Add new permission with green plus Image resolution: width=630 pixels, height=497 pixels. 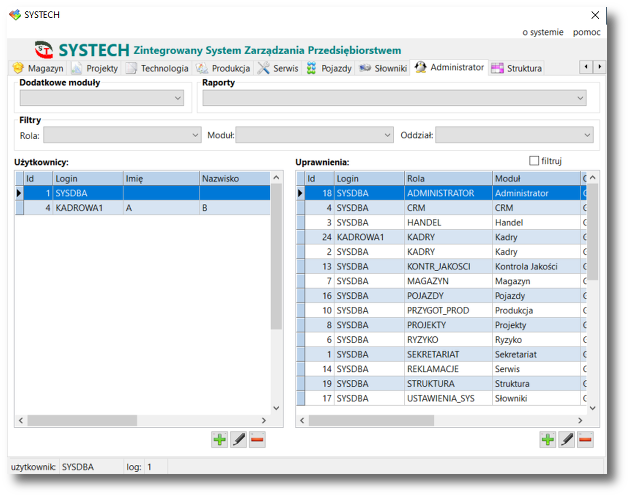point(548,440)
